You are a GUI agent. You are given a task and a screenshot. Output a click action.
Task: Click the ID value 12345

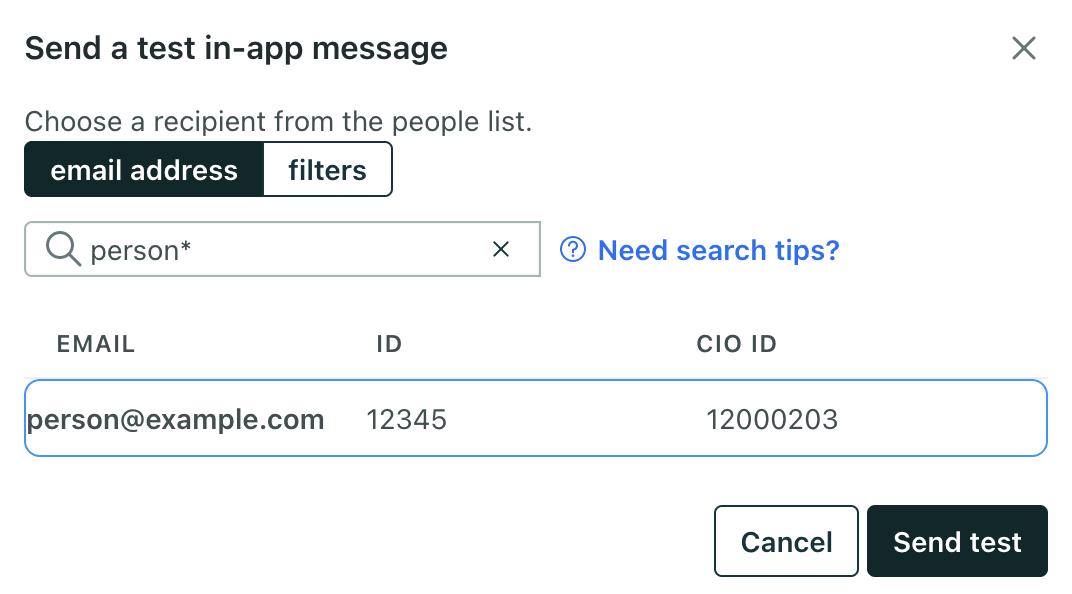pos(406,419)
